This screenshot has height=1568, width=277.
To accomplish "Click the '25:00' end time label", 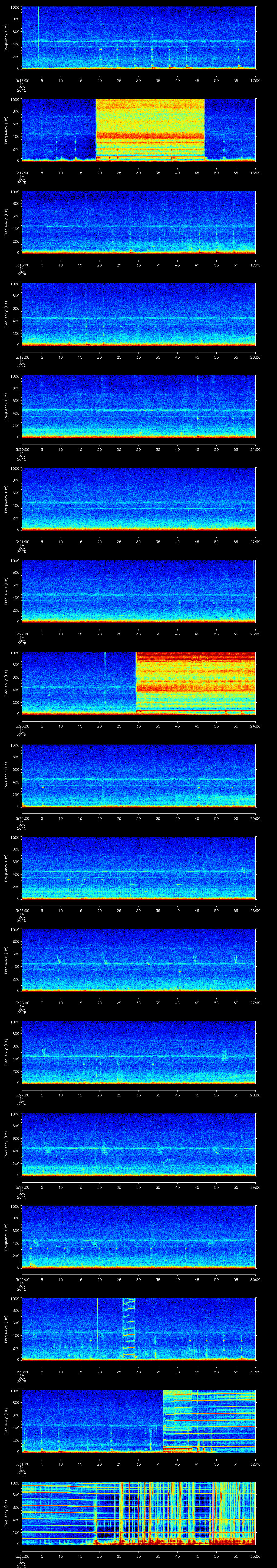I will 255,818.
